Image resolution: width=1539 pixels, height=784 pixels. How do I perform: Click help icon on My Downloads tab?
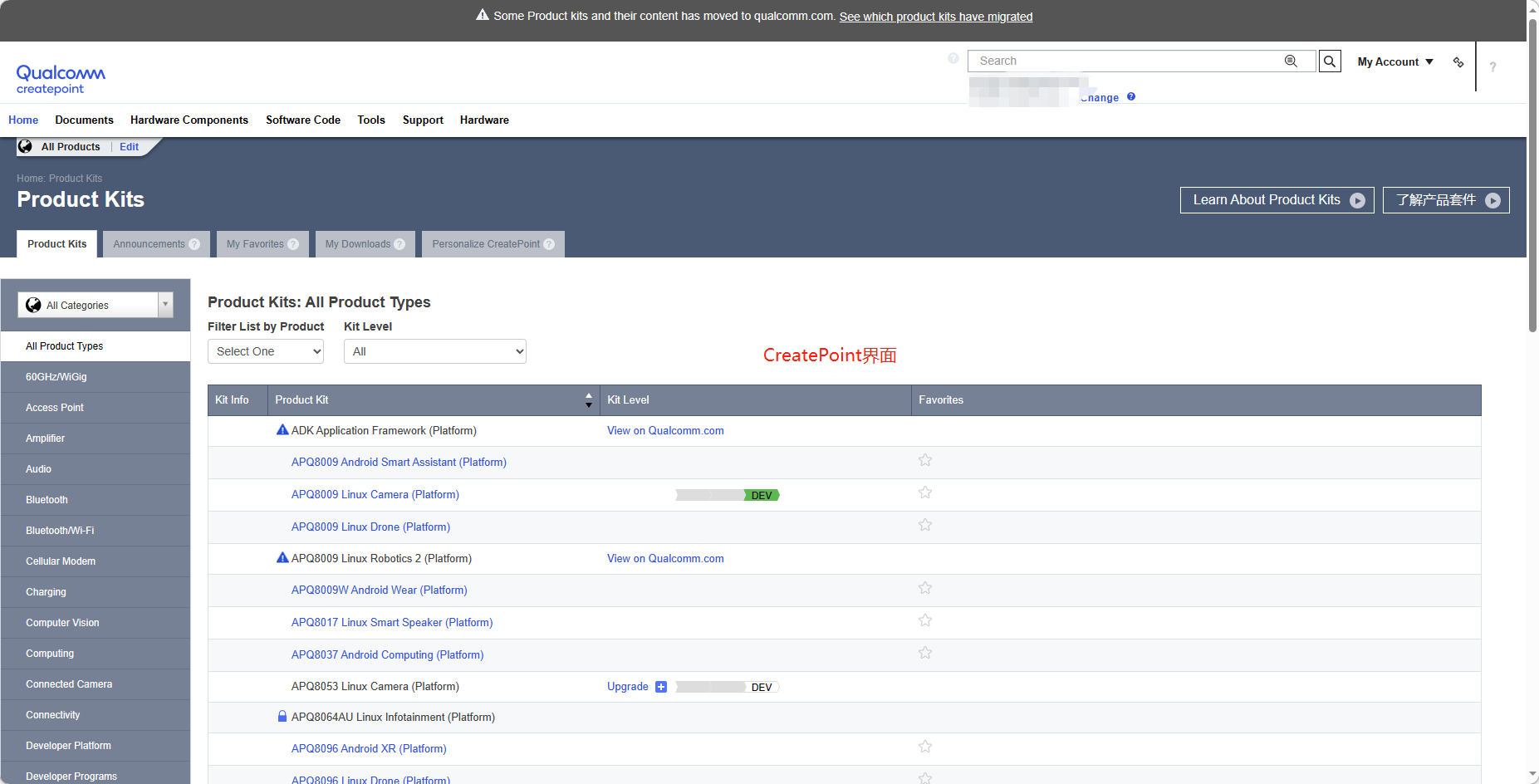[399, 244]
